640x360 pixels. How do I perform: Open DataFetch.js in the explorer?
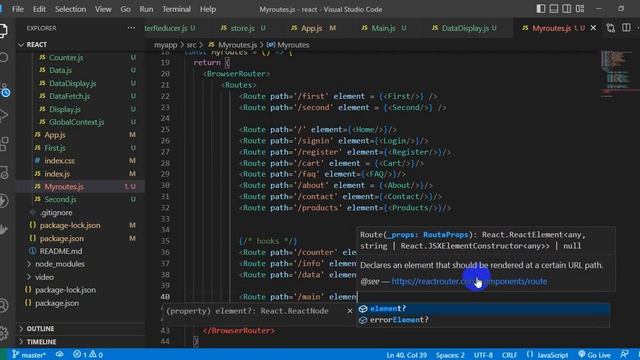tap(80, 96)
